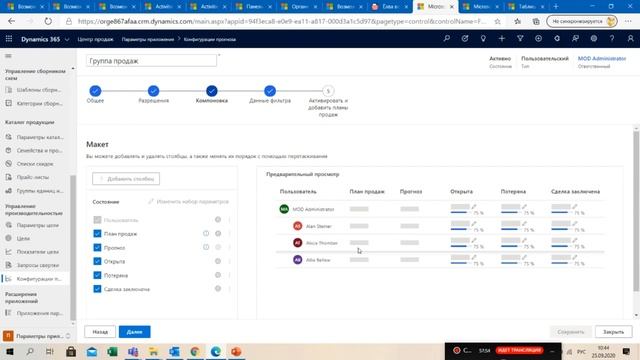Click gear icon beside План продаж column
This screenshot has height=360, width=640.
tap(218, 233)
